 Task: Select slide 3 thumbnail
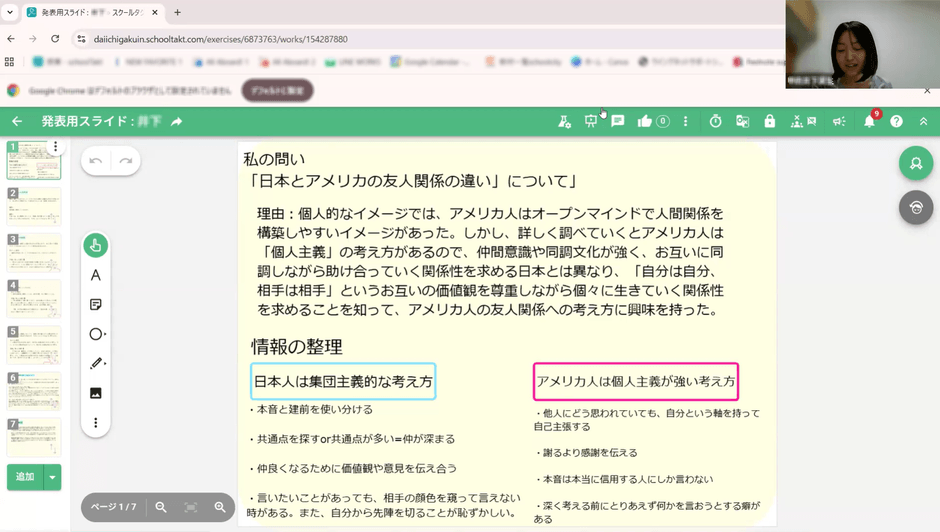pos(34,253)
